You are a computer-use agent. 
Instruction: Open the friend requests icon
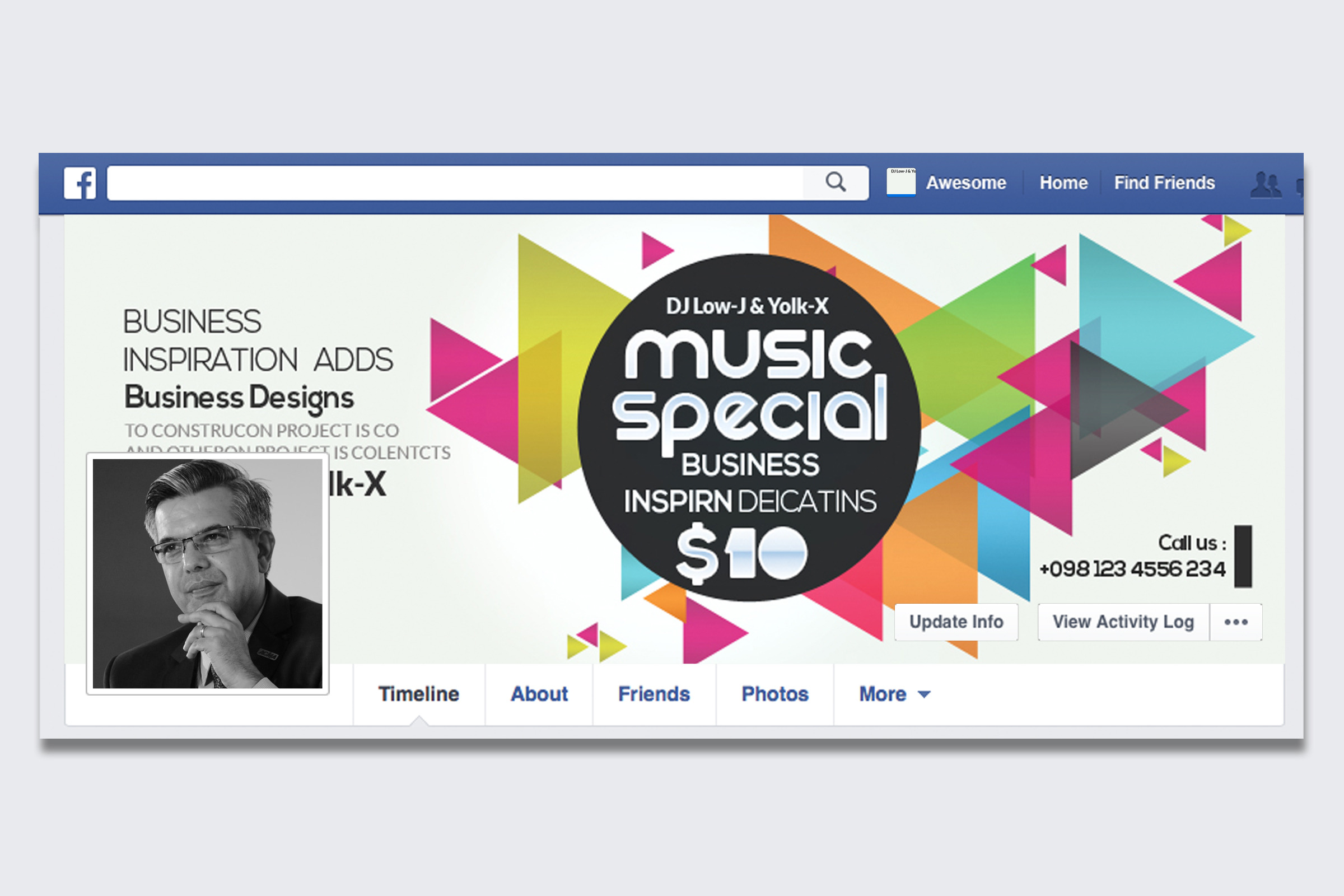click(x=1266, y=184)
